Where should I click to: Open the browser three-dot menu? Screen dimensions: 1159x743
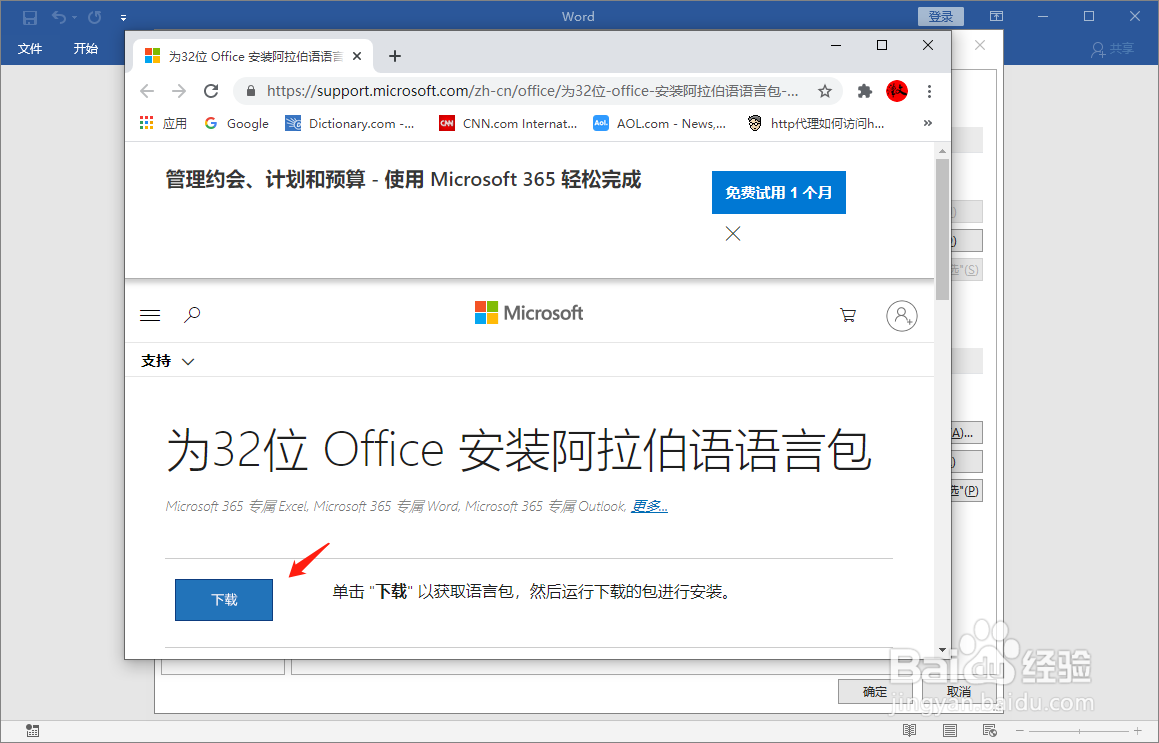coord(929,91)
